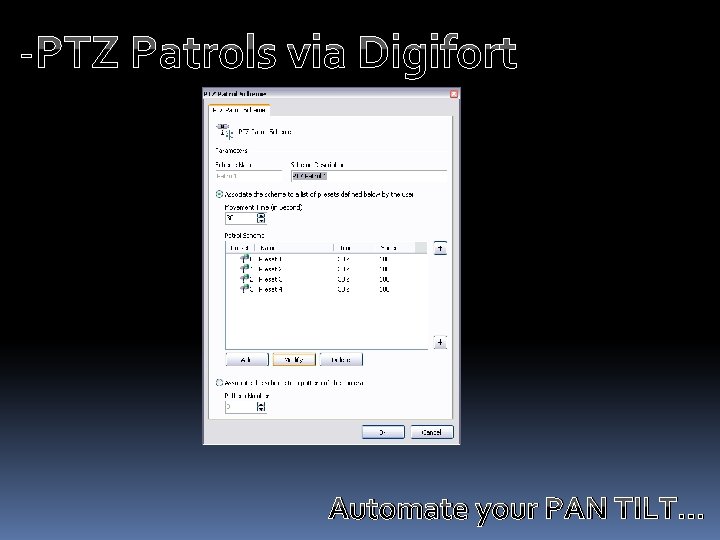Click the Cancel button
This screenshot has width=720, height=540.
tap(432, 432)
